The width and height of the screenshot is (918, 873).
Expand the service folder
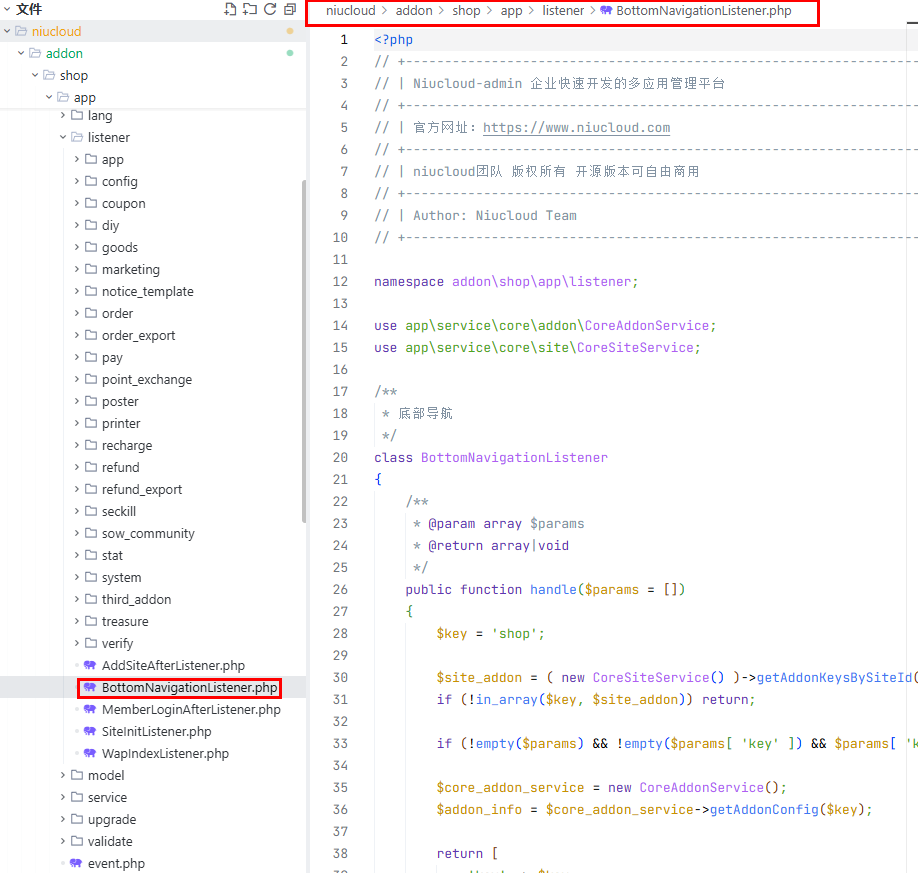click(63, 797)
